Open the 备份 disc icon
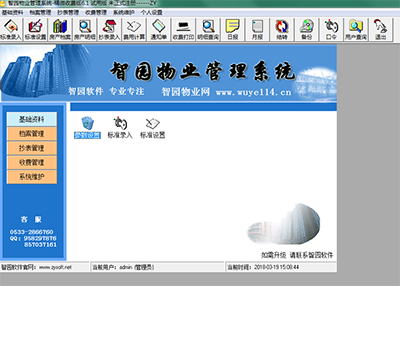400x363 pixels. pos(306,30)
